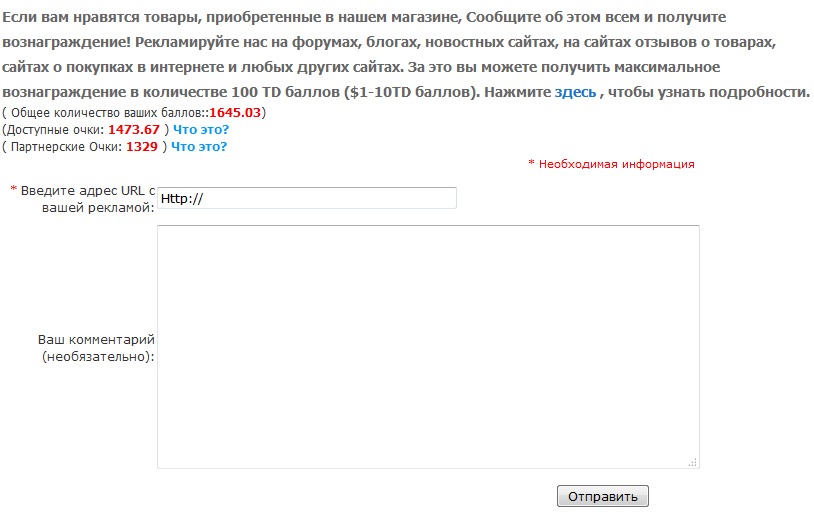The height and width of the screenshot is (512, 814).
Task: Select the partner points value 1329
Action: [x=141, y=147]
